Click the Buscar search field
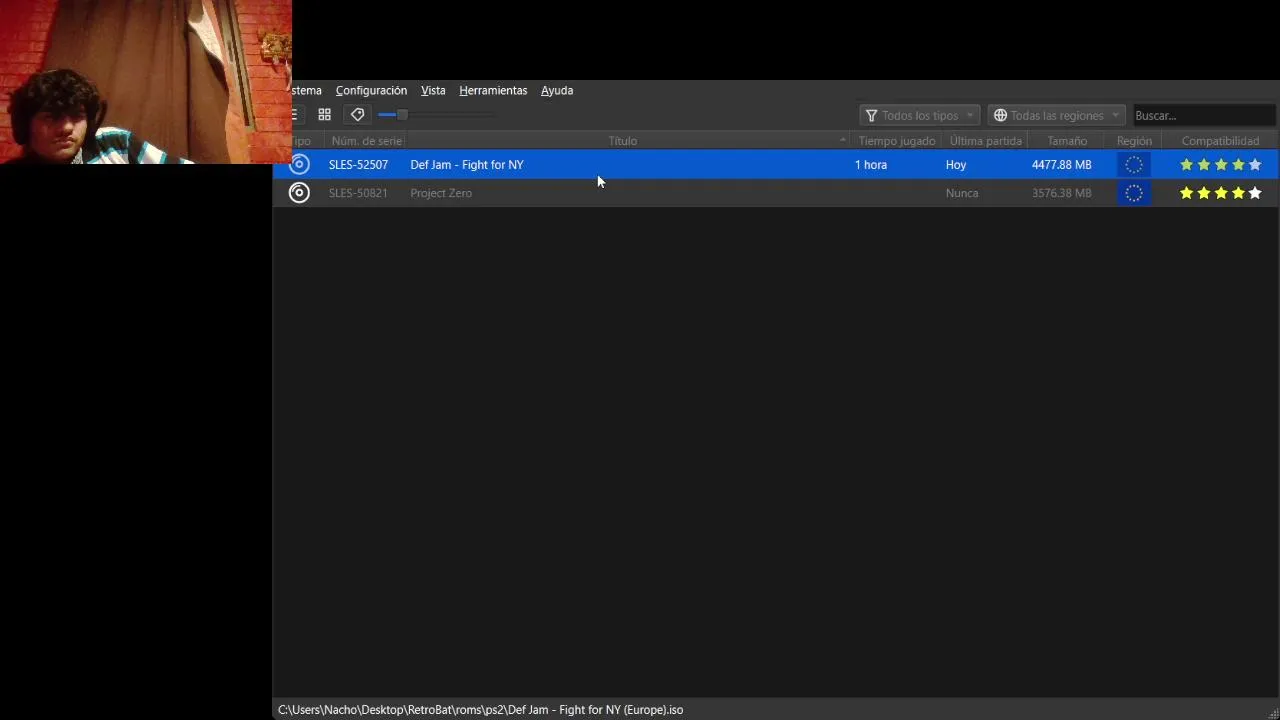1280x720 pixels. tap(1203, 115)
